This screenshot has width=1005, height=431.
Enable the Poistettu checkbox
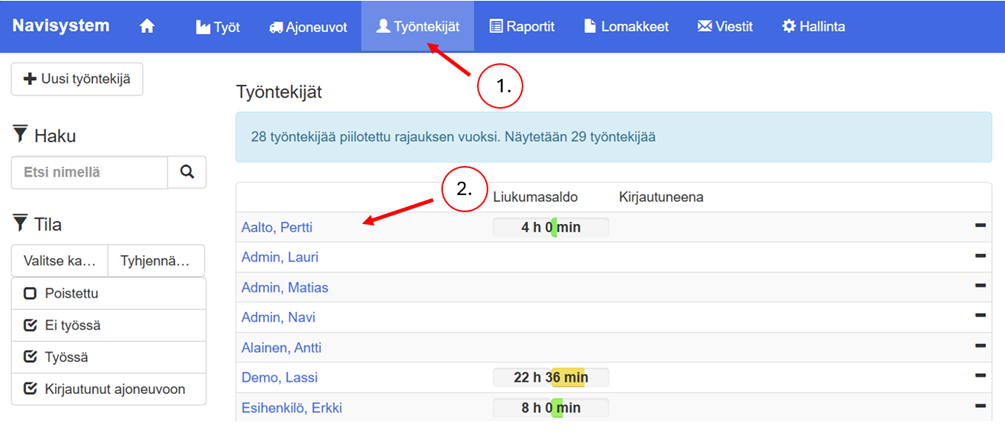point(30,294)
